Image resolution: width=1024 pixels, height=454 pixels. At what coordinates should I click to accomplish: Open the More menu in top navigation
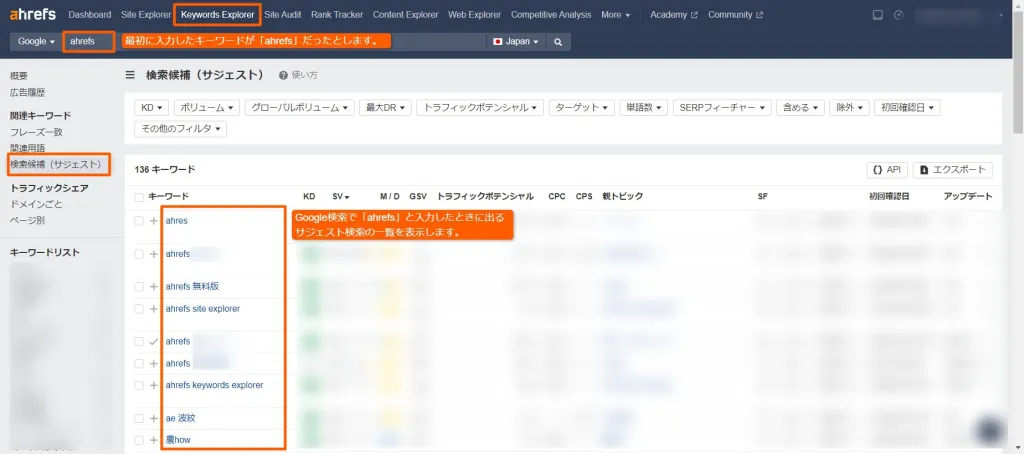[x=616, y=15]
